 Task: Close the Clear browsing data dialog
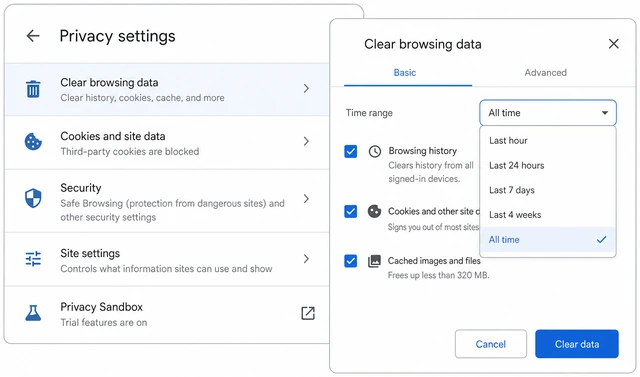613,44
